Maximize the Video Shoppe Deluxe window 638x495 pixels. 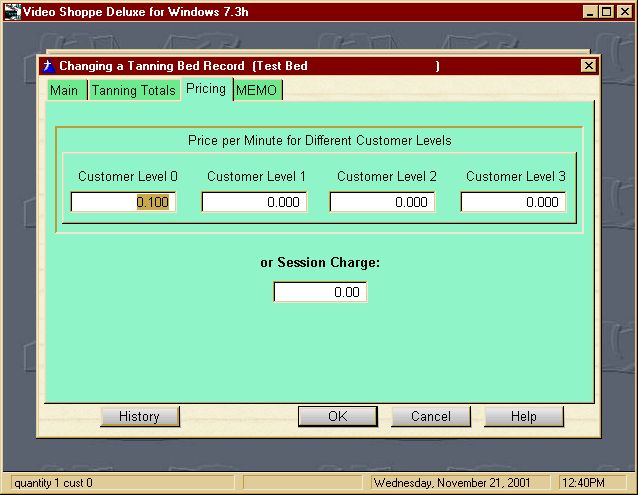click(x=608, y=12)
